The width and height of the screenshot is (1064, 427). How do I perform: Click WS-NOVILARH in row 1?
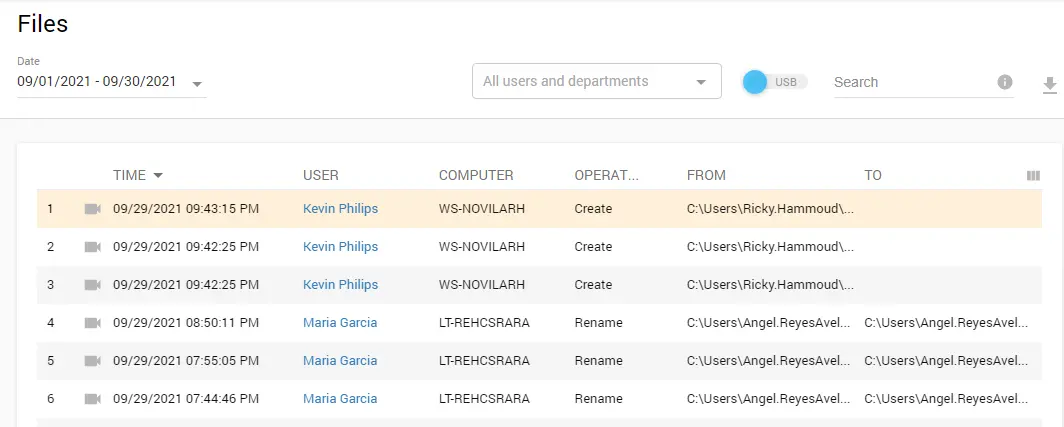[x=482, y=208]
